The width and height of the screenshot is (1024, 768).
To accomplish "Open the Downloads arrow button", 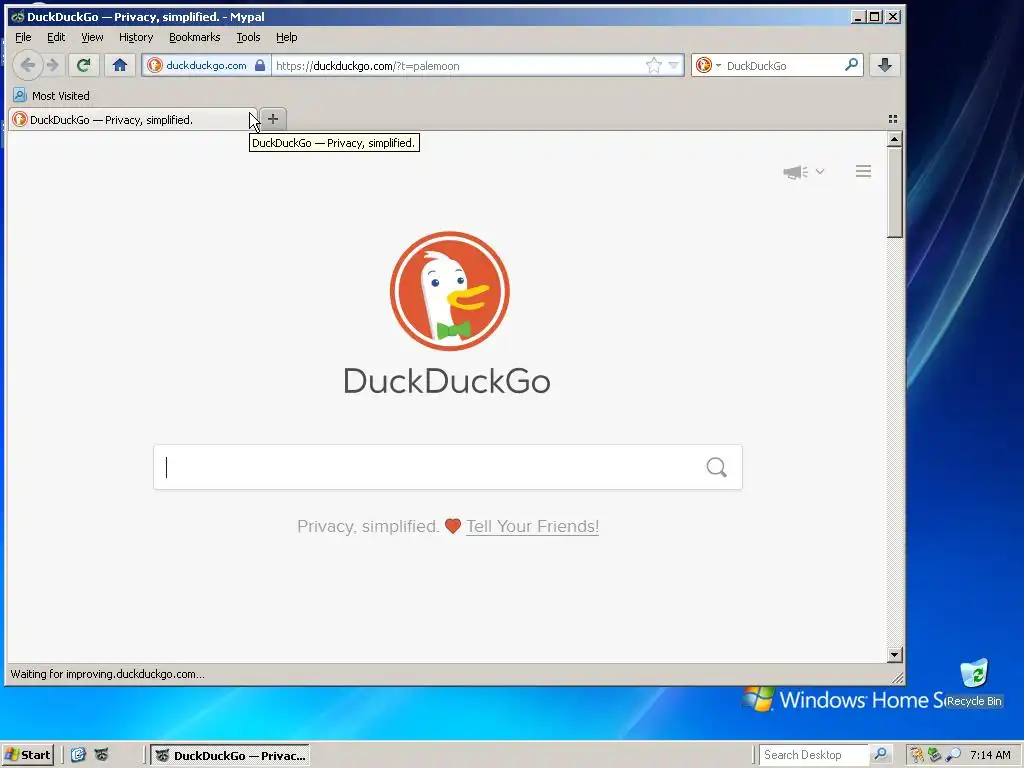I will 885,65.
